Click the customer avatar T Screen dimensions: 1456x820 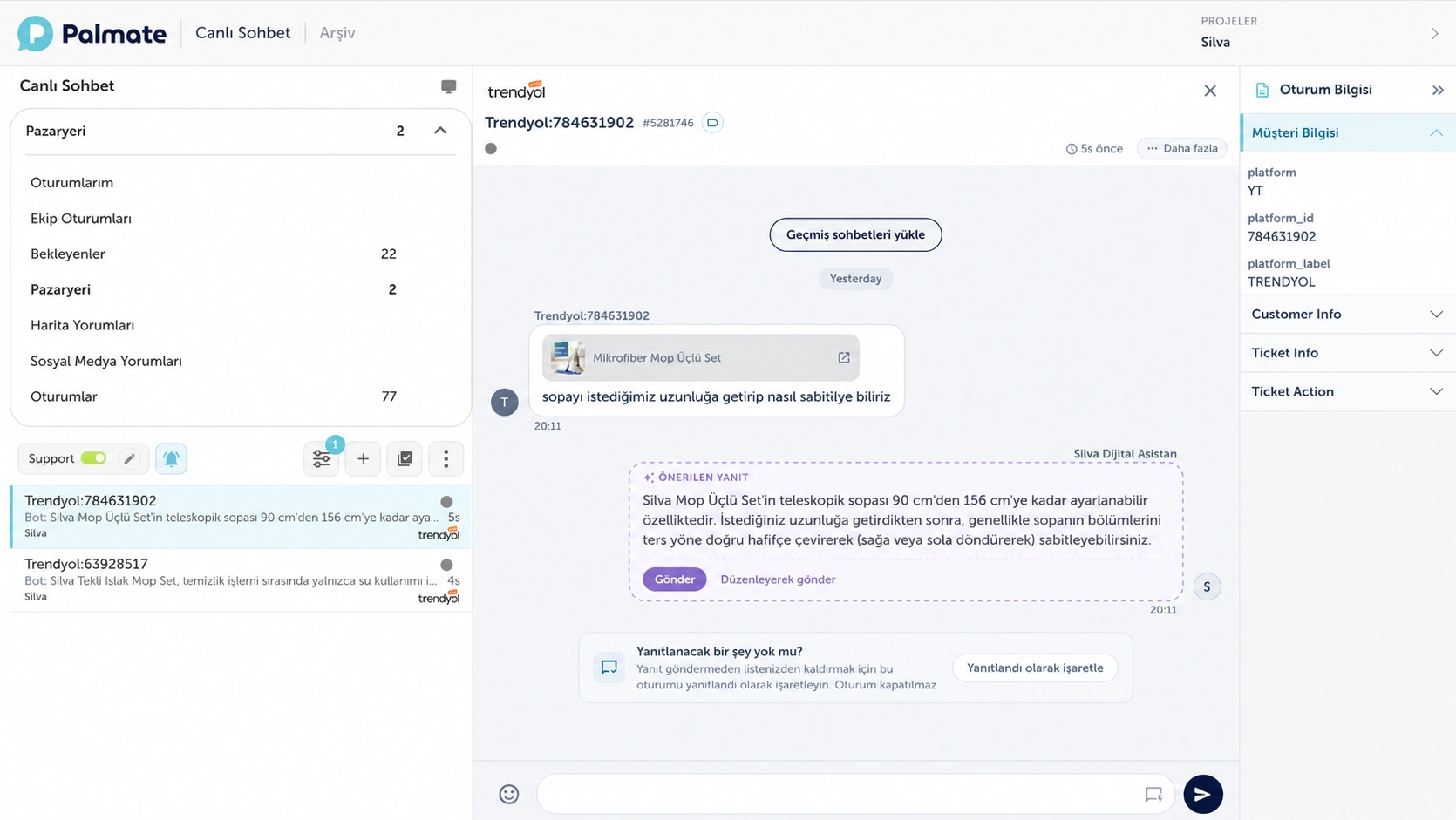505,402
